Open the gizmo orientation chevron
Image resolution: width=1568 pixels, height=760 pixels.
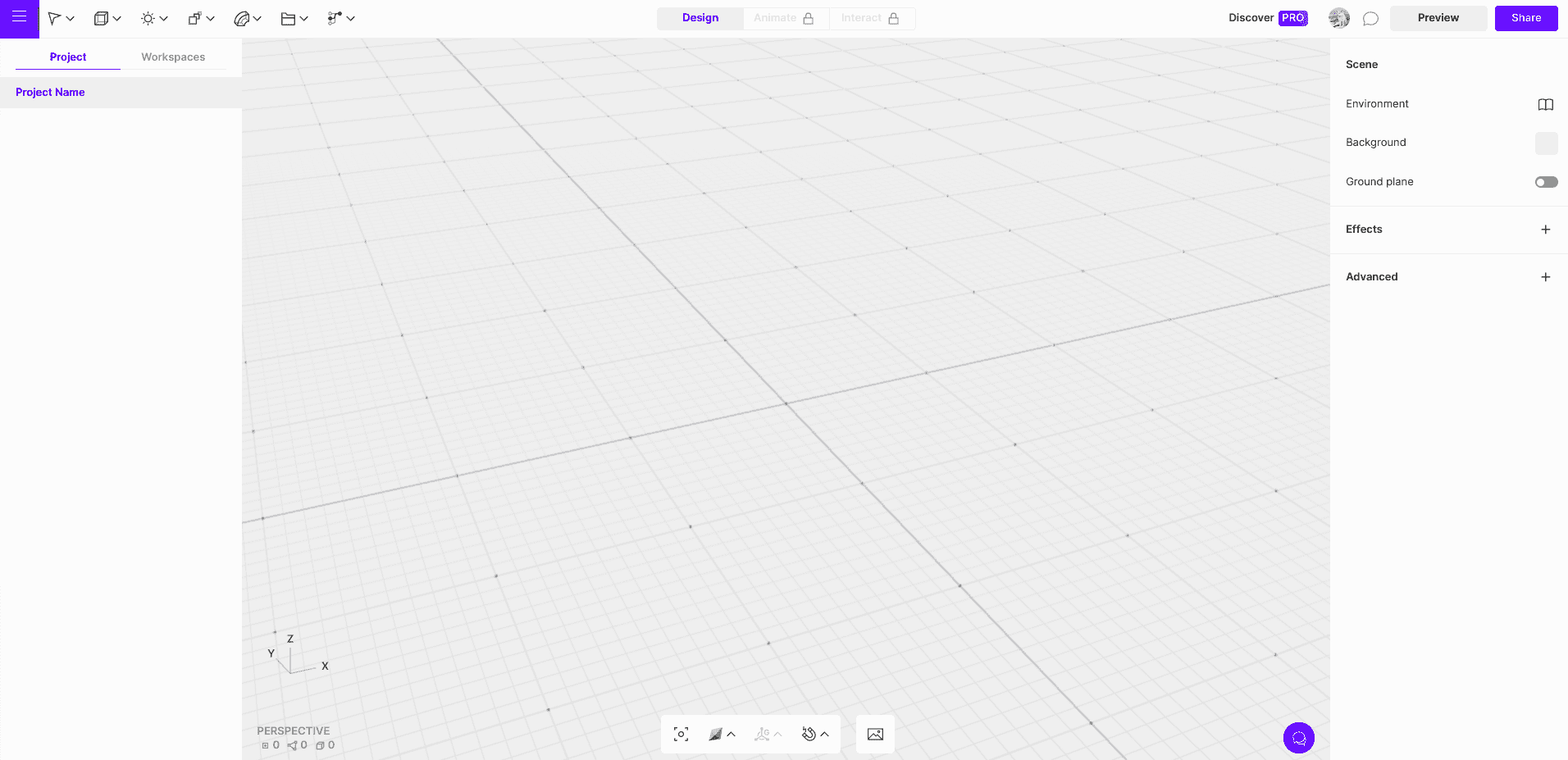click(x=778, y=735)
